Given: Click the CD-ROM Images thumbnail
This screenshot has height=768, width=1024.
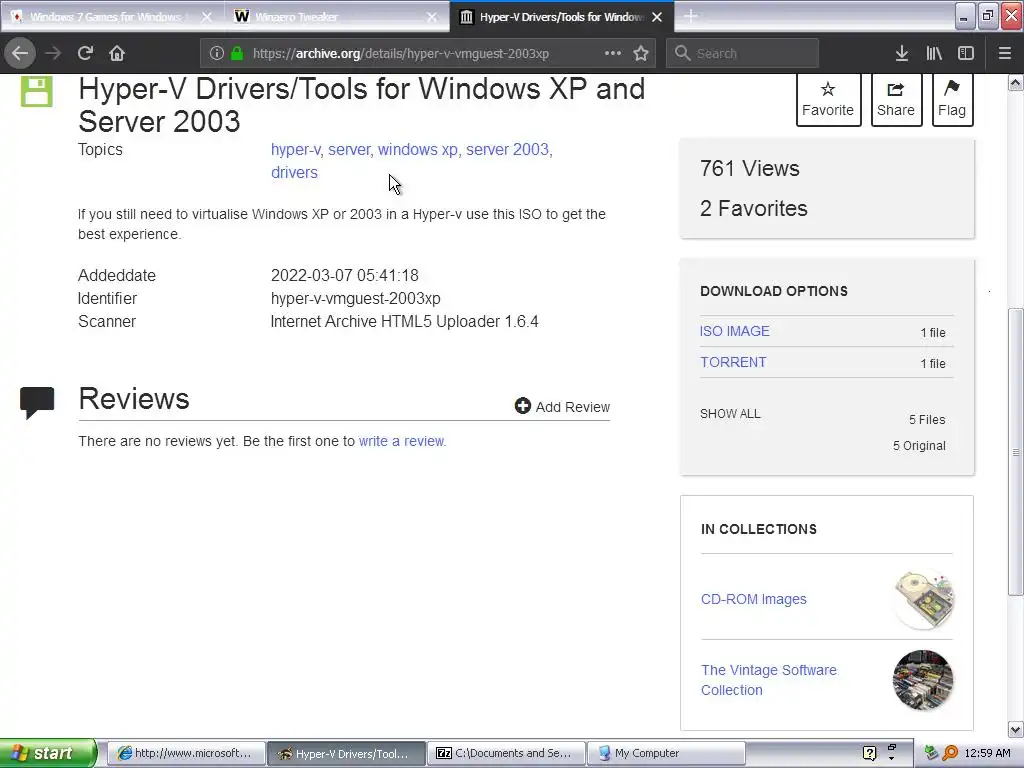Looking at the screenshot, I should tap(923, 599).
